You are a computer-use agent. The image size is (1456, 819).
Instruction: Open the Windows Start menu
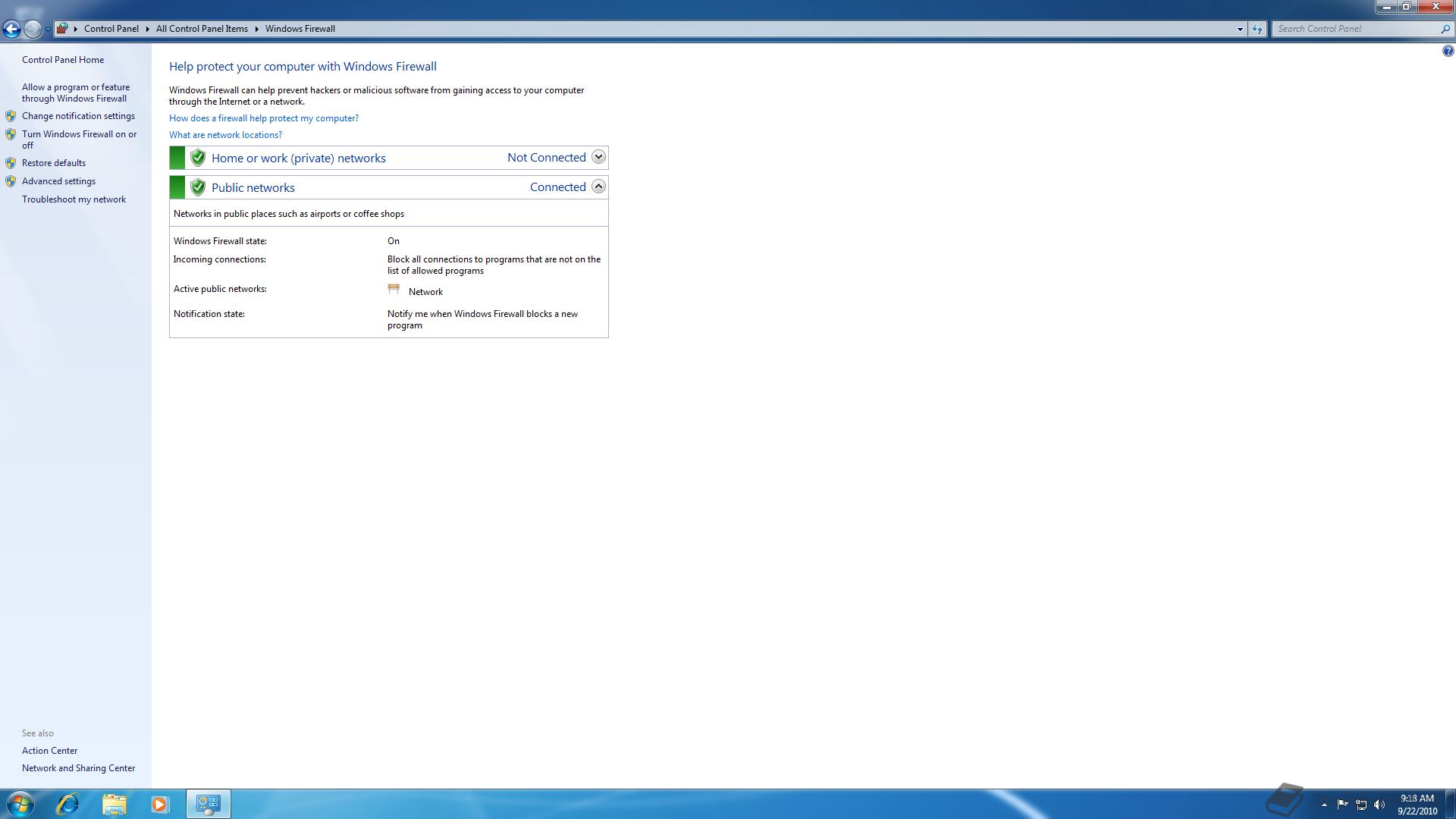pyautogui.click(x=20, y=804)
